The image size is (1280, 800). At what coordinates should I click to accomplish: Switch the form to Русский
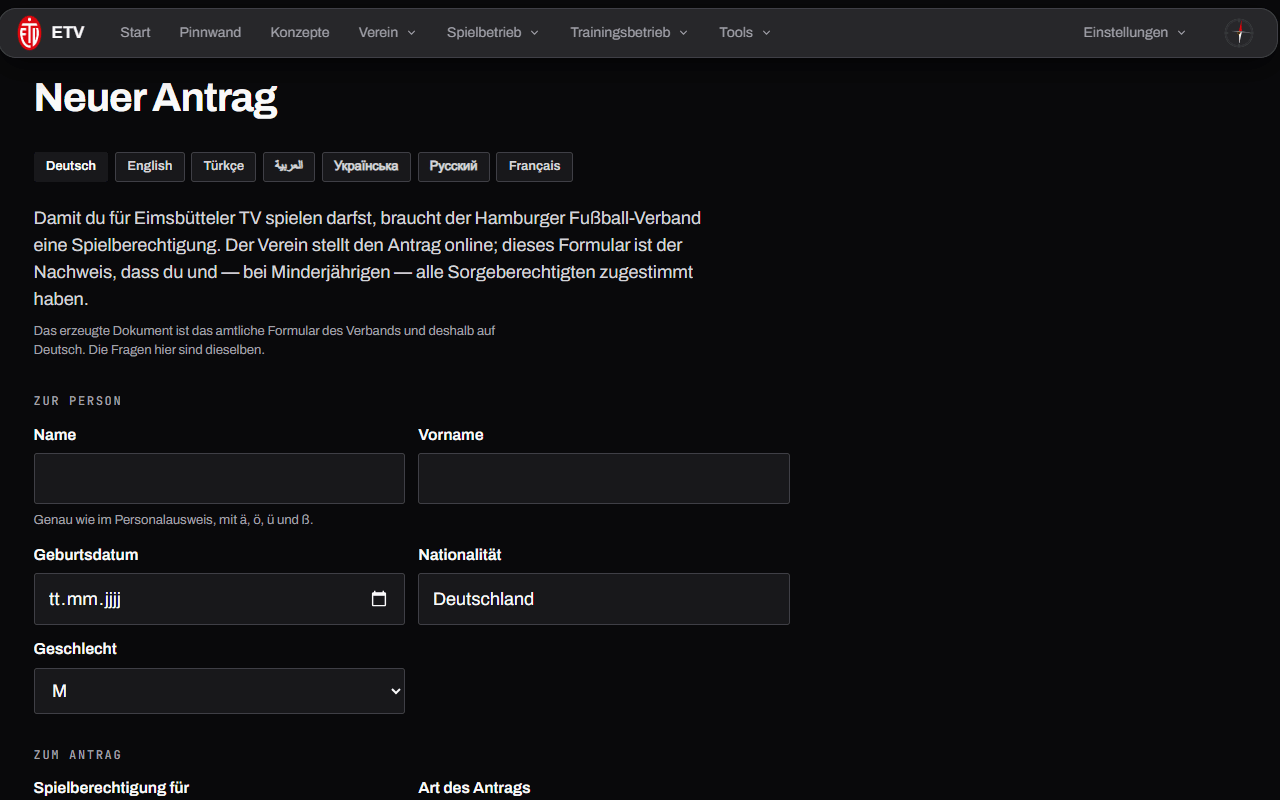pyautogui.click(x=454, y=166)
